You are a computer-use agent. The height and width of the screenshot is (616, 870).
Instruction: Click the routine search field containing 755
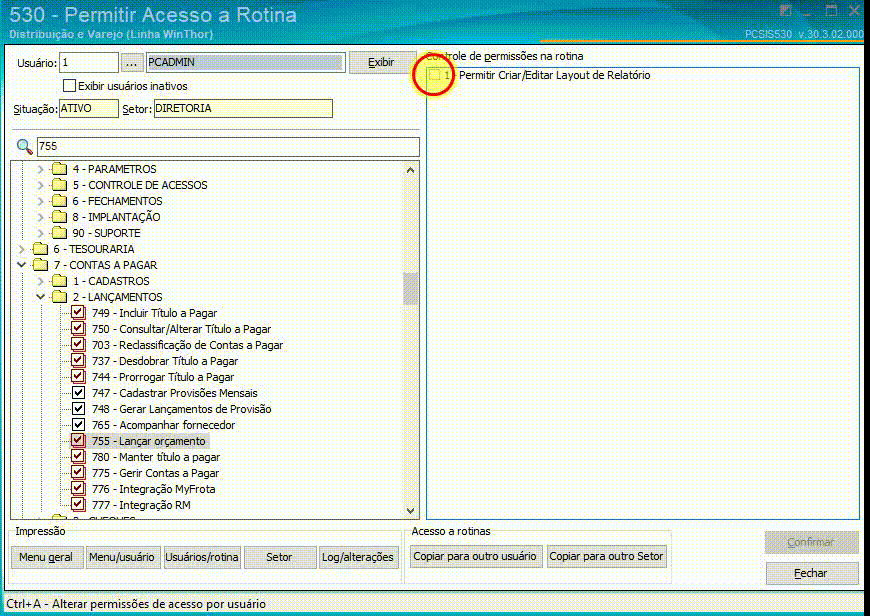(228, 147)
